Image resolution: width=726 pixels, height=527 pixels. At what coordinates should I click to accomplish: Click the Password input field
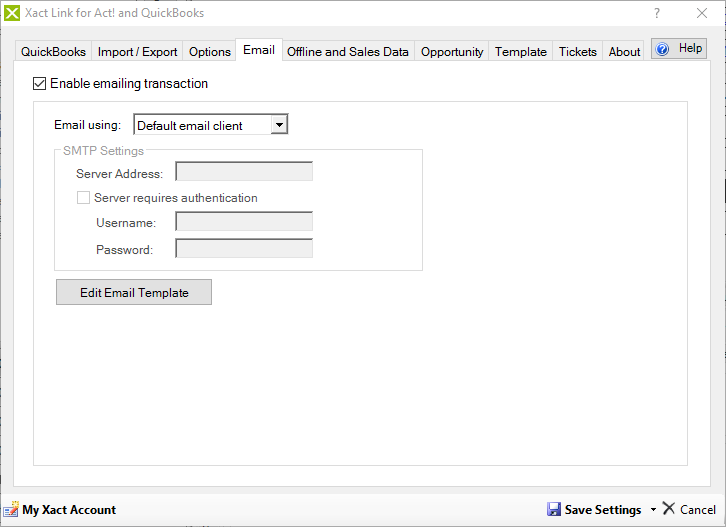click(244, 248)
